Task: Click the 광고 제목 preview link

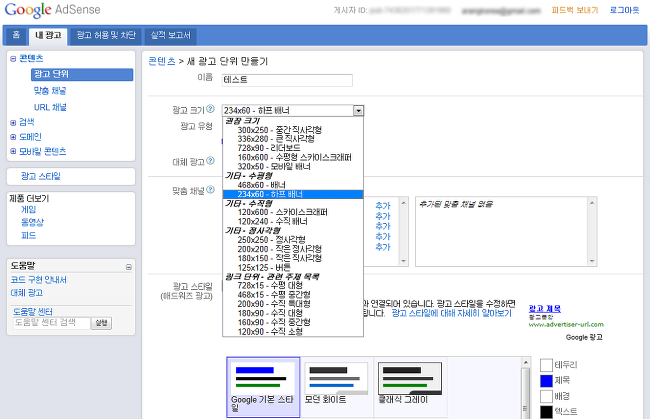Action: pyautogui.click(x=545, y=308)
